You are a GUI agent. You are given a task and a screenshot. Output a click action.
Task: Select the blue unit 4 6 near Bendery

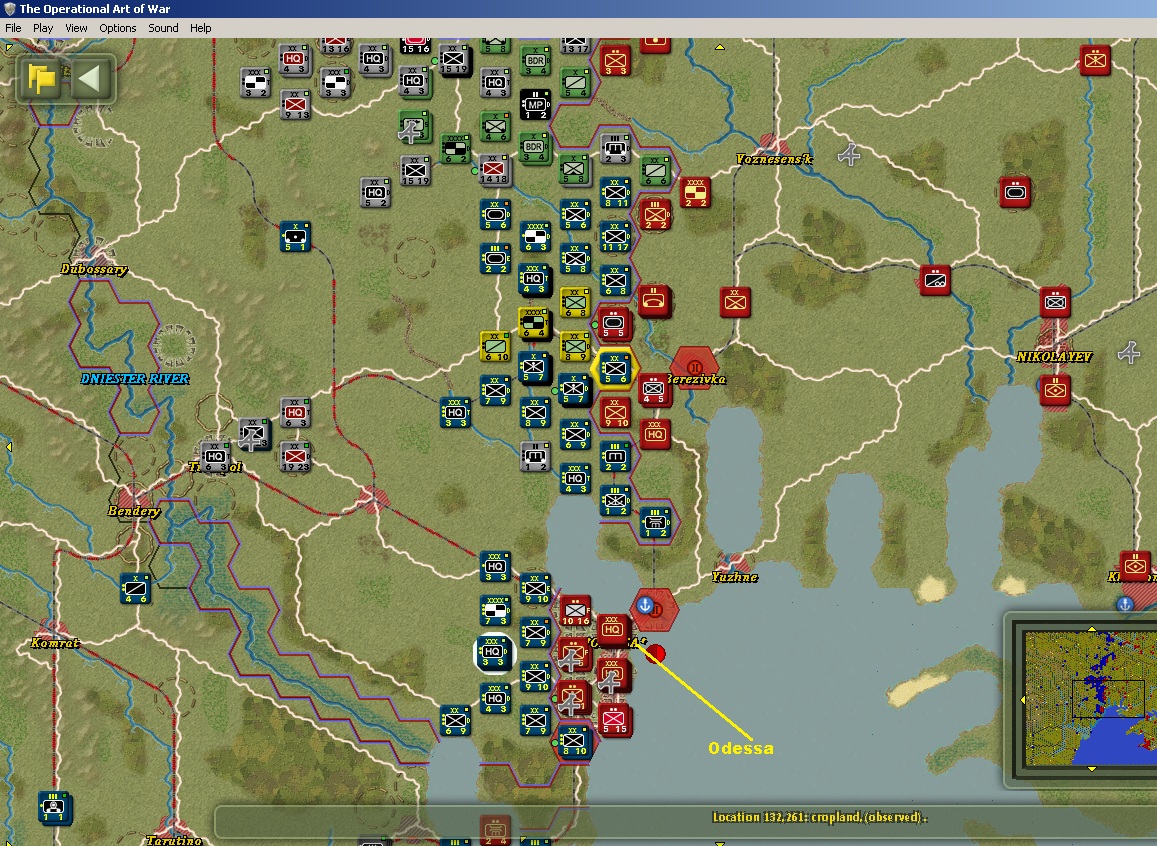pyautogui.click(x=135, y=589)
